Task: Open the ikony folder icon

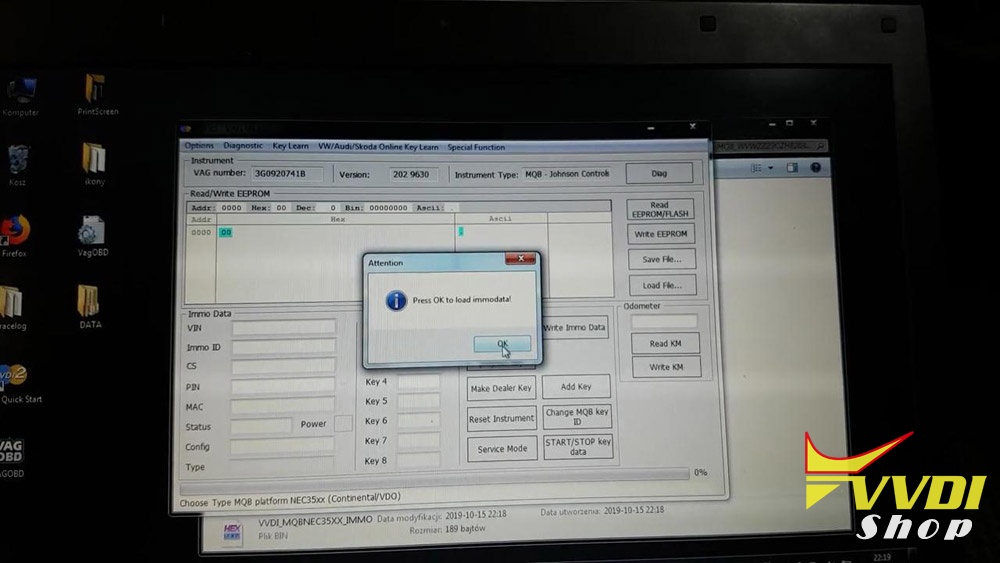Action: pyautogui.click(x=94, y=165)
